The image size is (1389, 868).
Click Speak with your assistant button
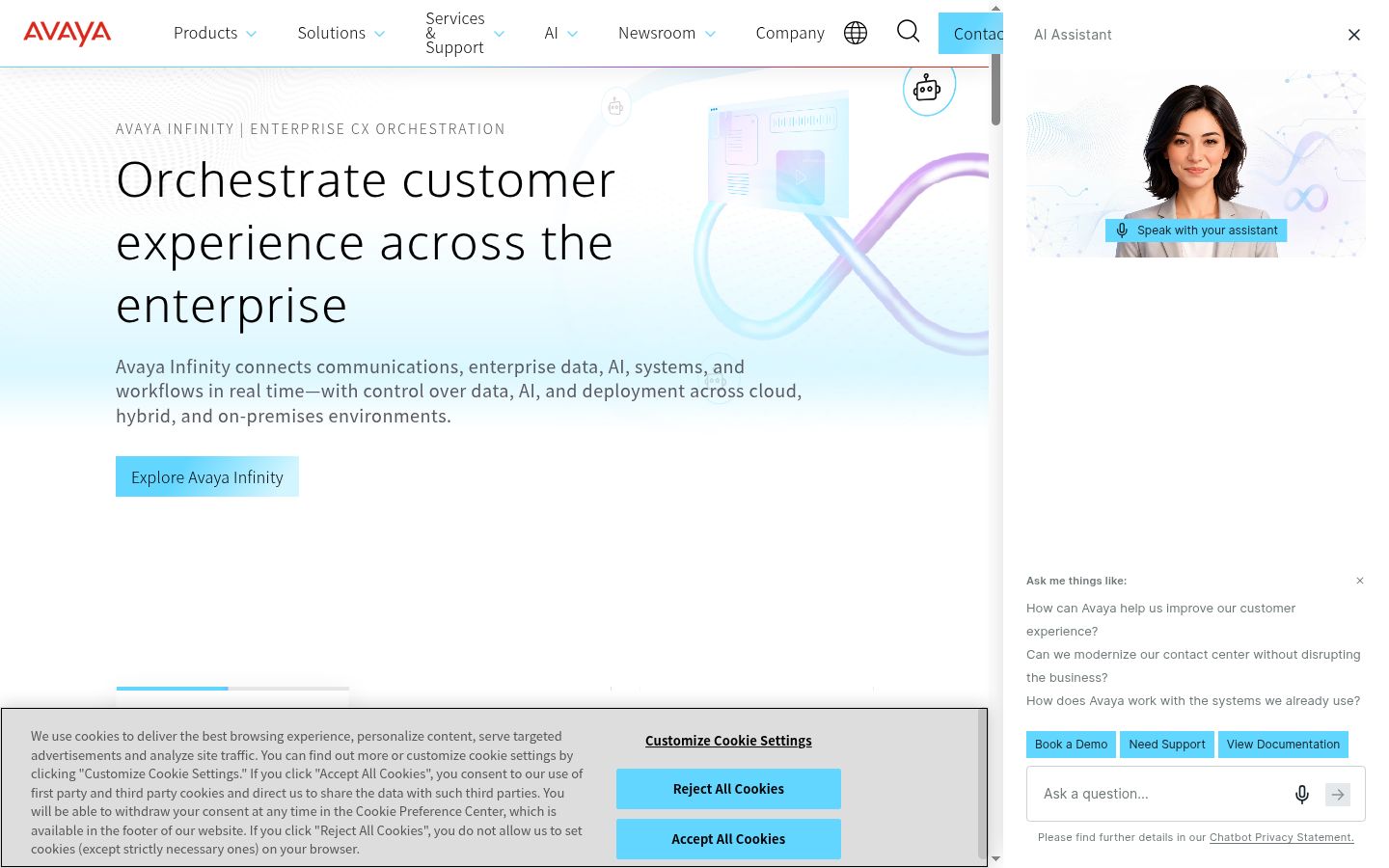pyautogui.click(x=1196, y=231)
